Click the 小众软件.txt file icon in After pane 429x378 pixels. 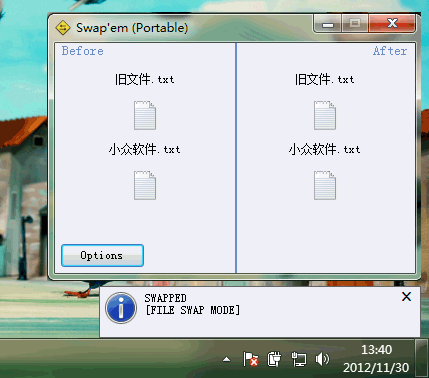click(325, 185)
